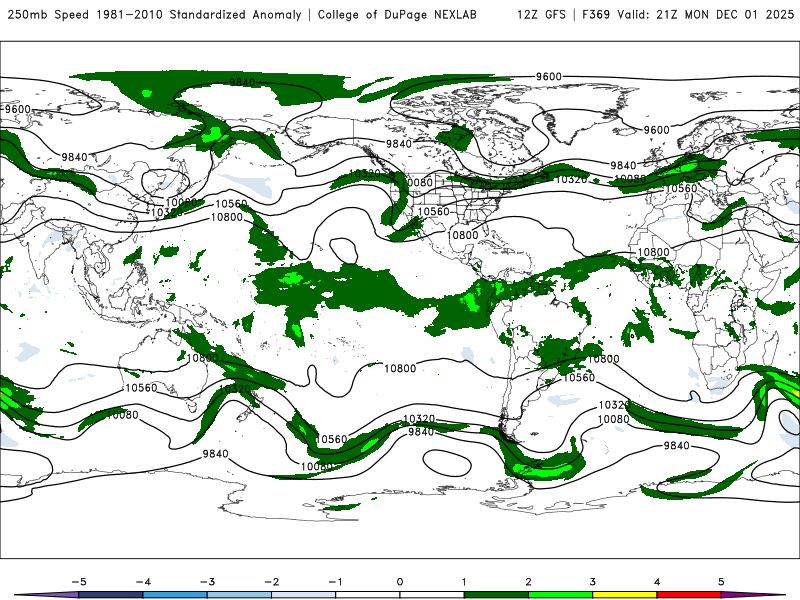Click the dark green 1 to 2 color bar segment

496,595
